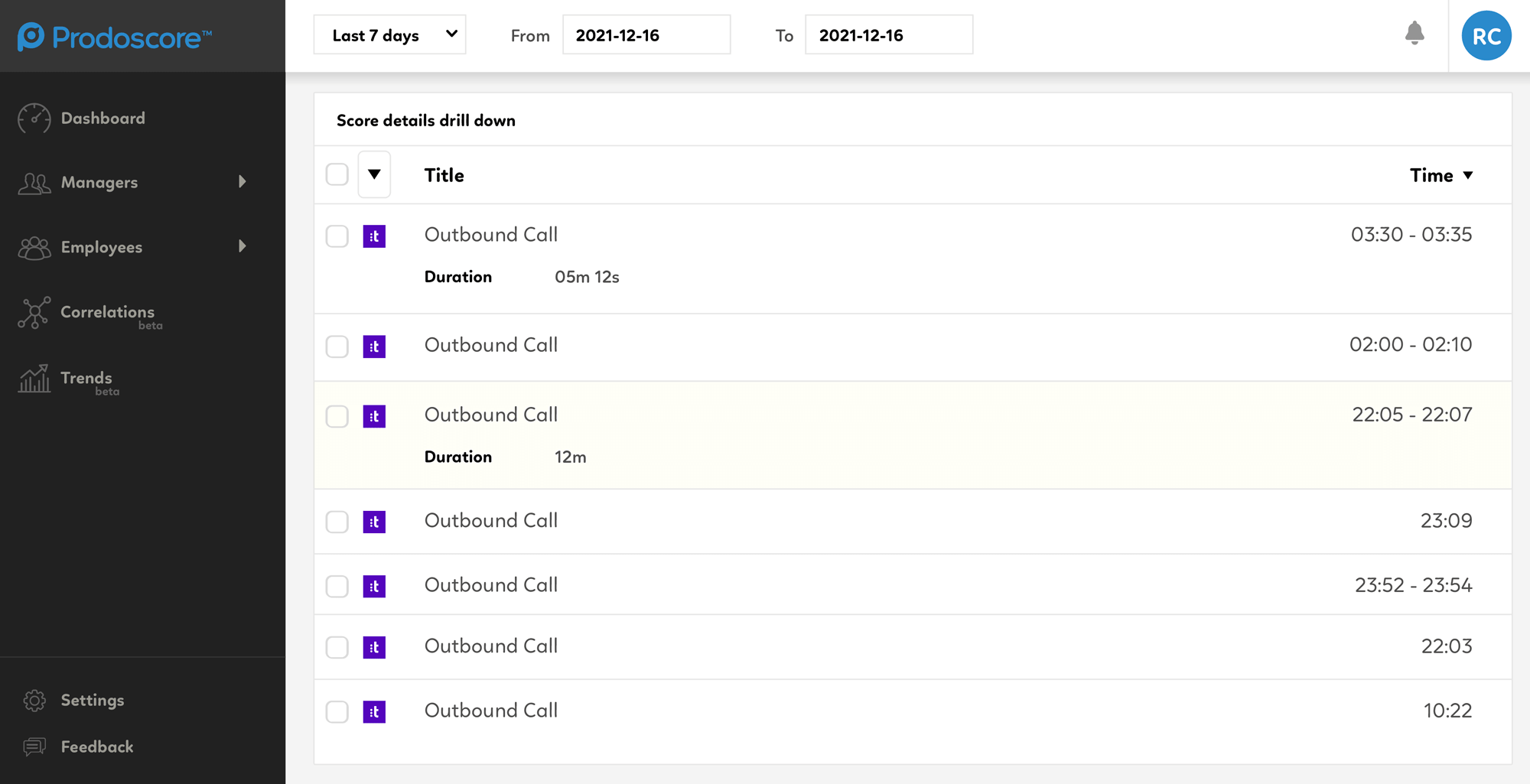Check the box for 22:03 call

337,647
